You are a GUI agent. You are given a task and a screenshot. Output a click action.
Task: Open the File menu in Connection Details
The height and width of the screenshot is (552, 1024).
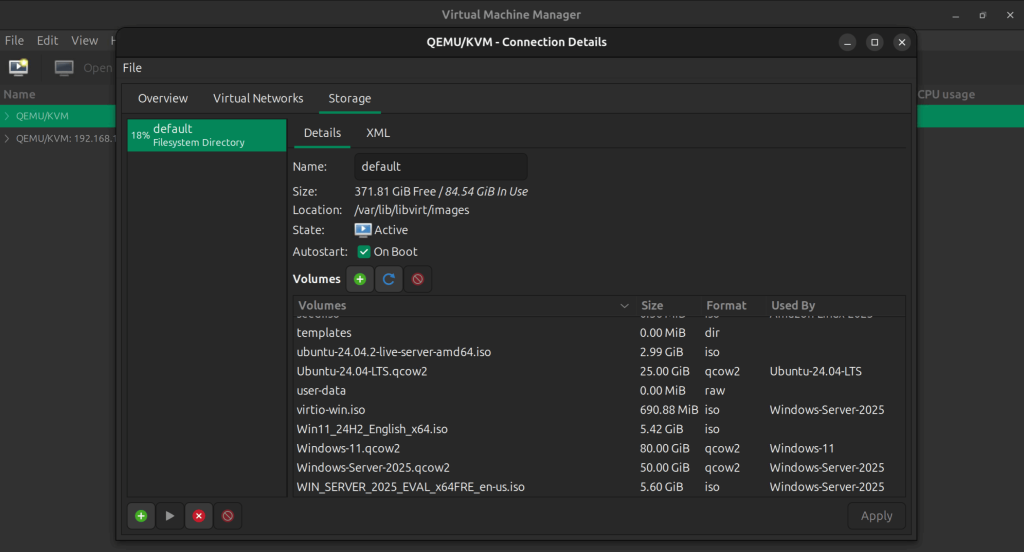click(132, 68)
